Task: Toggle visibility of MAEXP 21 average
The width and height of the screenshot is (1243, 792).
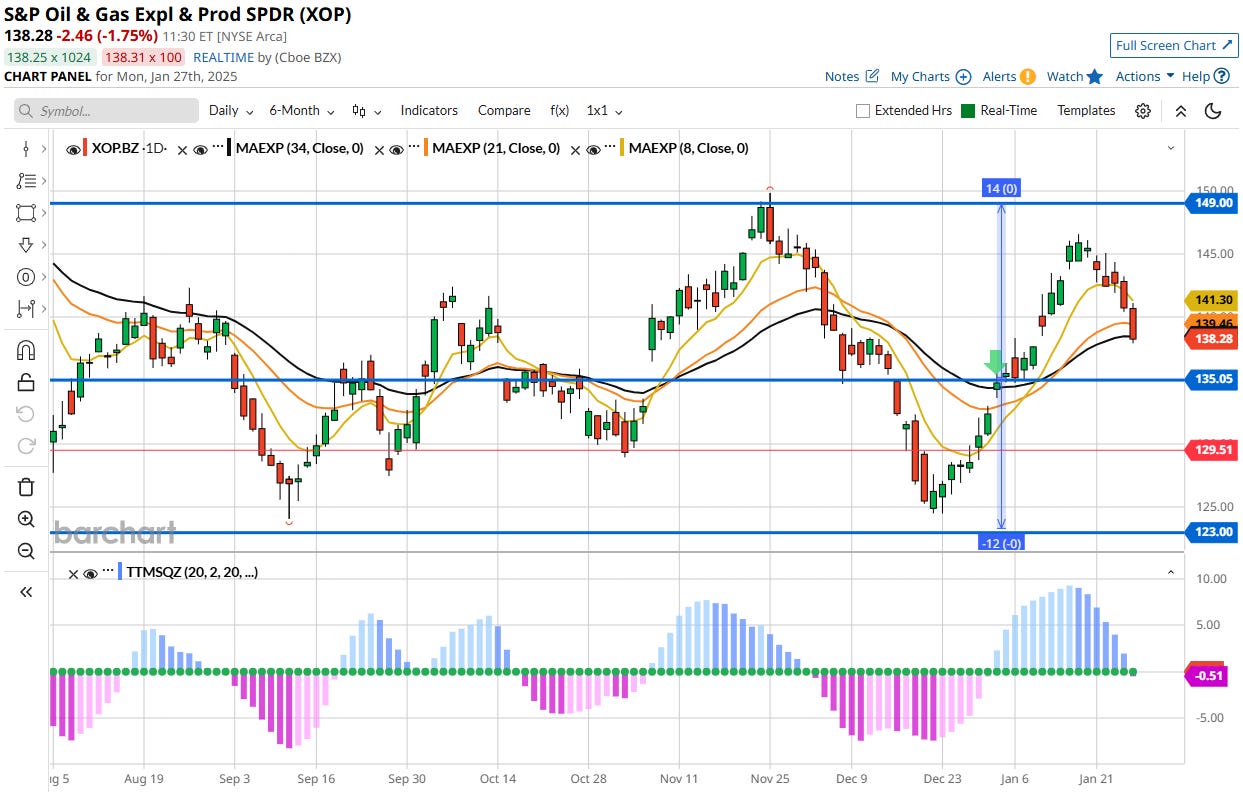Action: [397, 149]
